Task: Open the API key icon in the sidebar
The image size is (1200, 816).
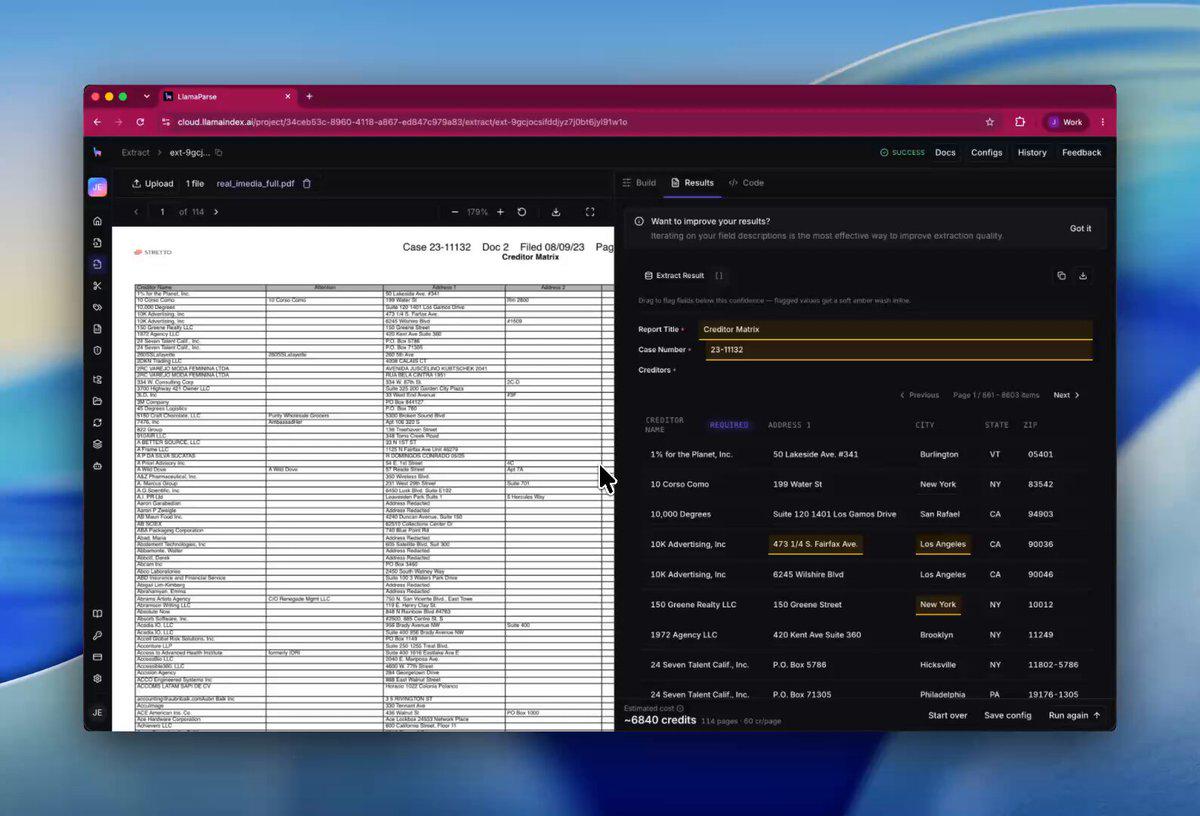Action: 97,635
